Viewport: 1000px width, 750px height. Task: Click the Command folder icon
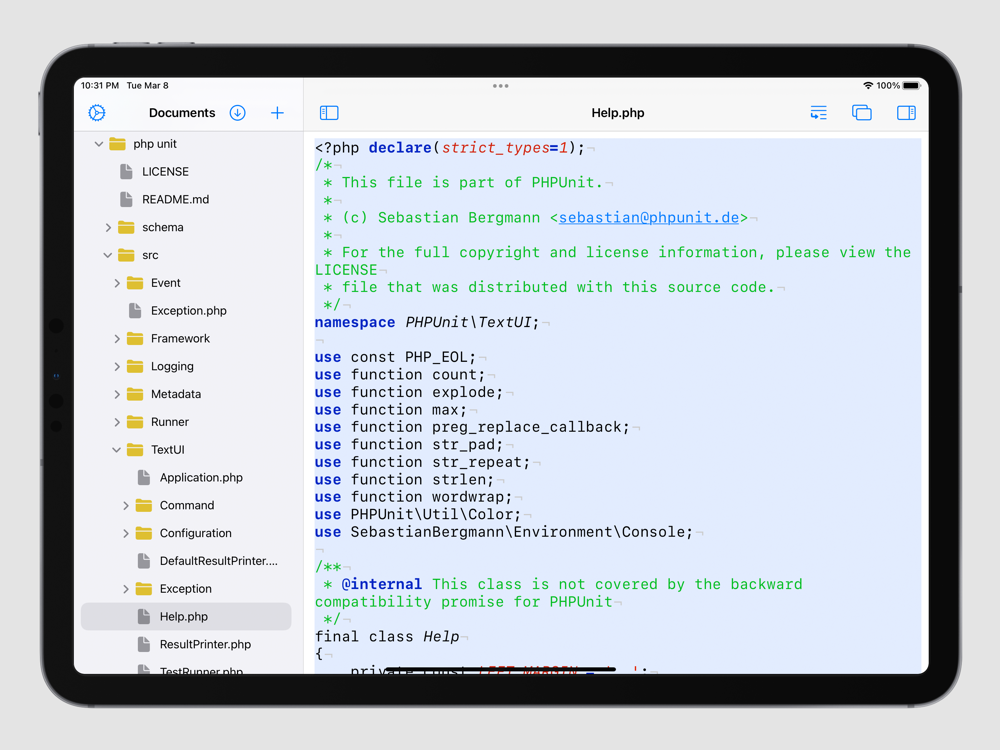click(144, 506)
